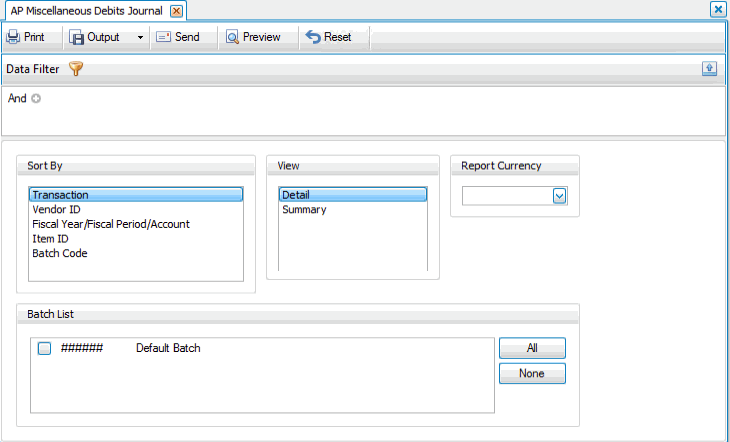The height and width of the screenshot is (442, 730).
Task: Add a filter condition with plus icon
Action: point(36,99)
